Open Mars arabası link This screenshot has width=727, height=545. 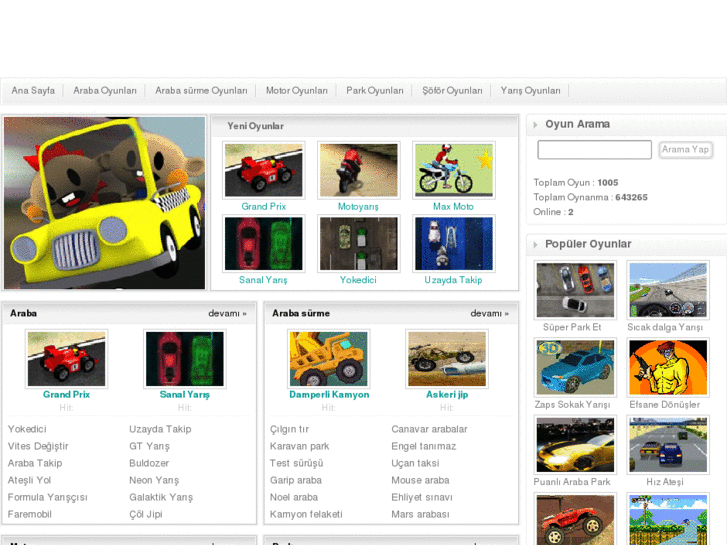click(x=420, y=514)
